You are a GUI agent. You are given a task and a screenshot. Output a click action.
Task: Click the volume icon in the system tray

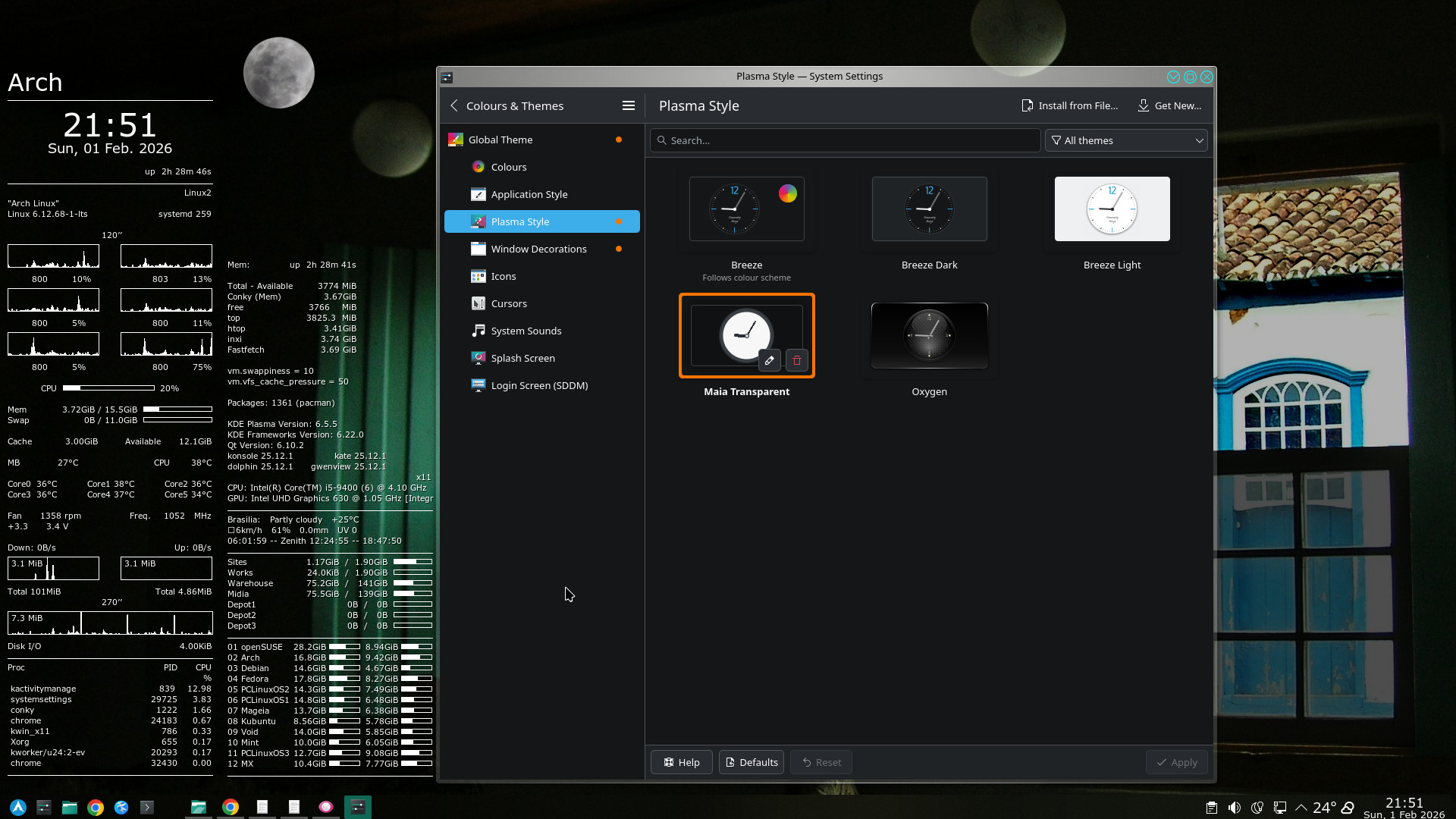click(1235, 808)
